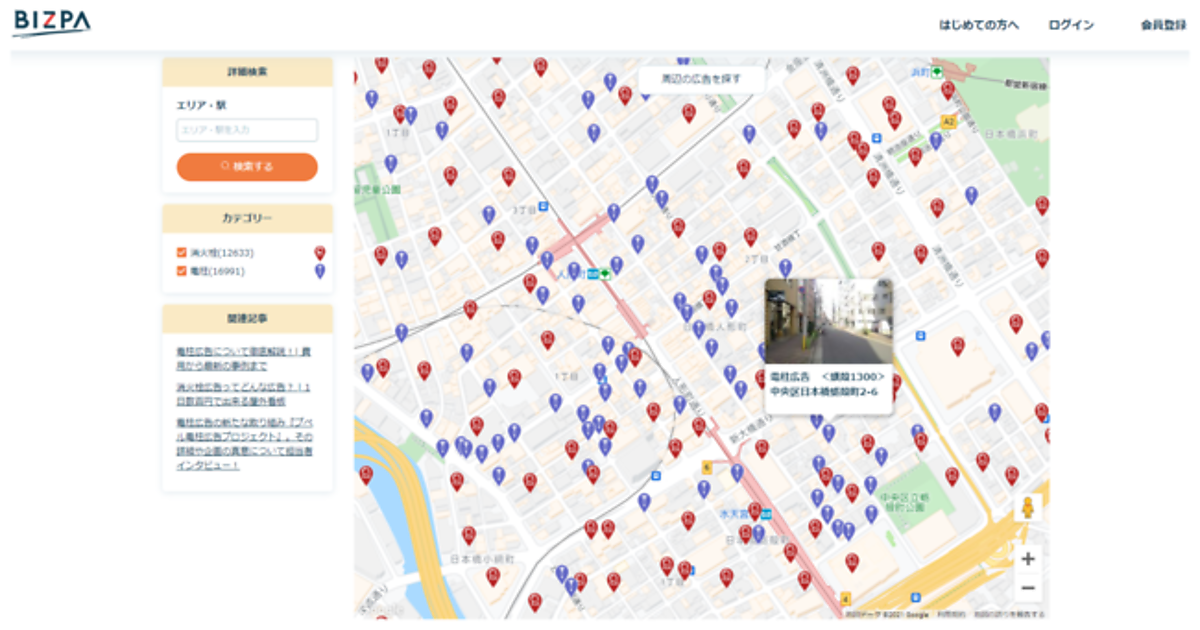
Task: Zoom in the map with plus button
Action: pyautogui.click(x=1027, y=559)
